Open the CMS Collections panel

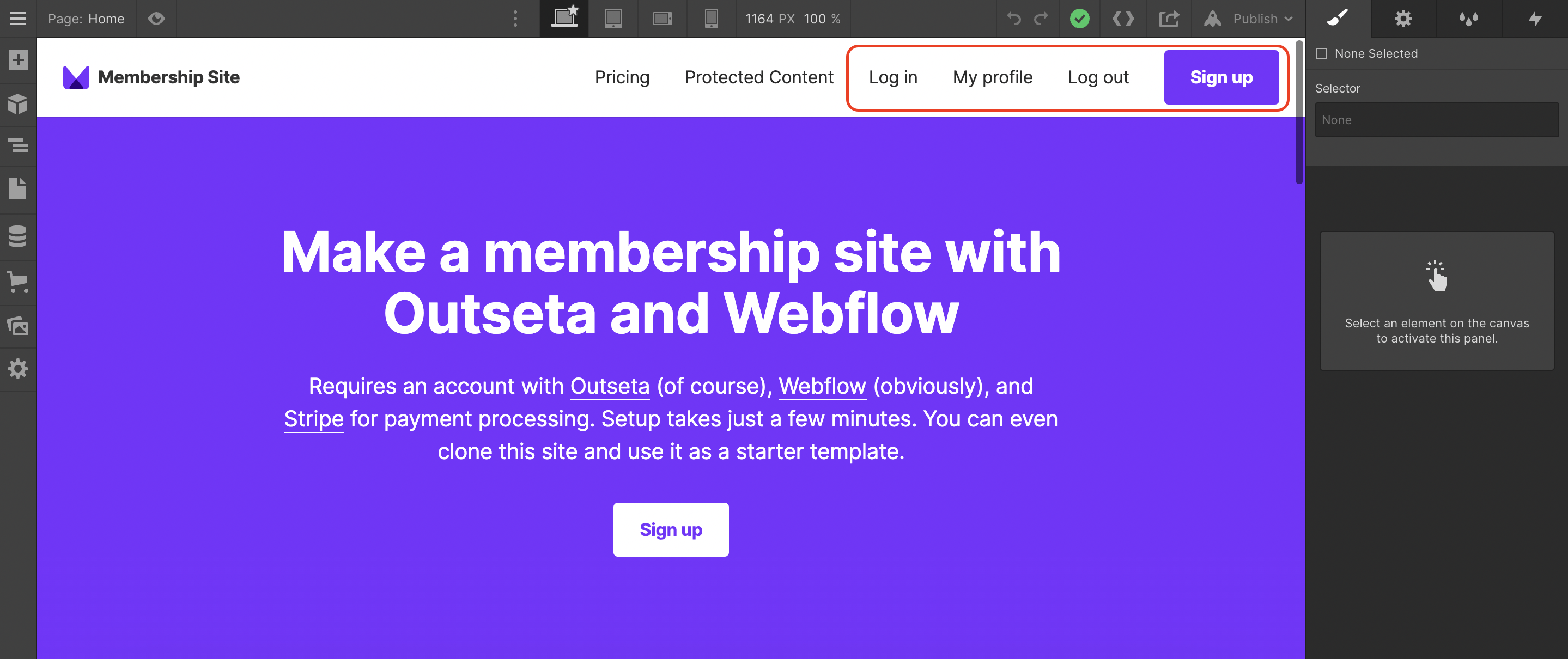click(x=19, y=237)
